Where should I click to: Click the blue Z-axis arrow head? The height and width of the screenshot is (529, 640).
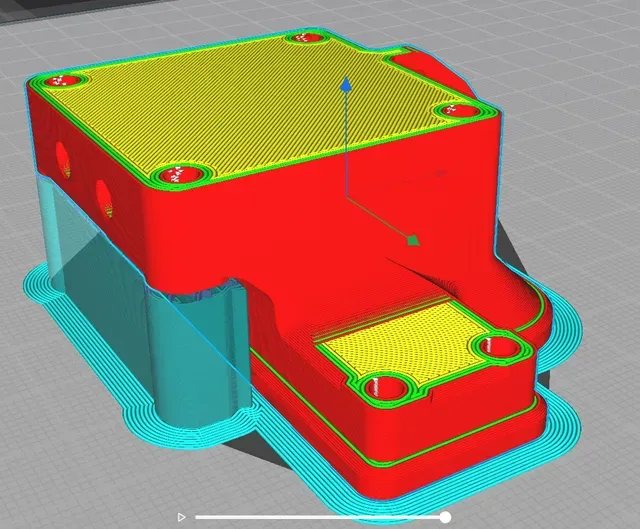[346, 84]
